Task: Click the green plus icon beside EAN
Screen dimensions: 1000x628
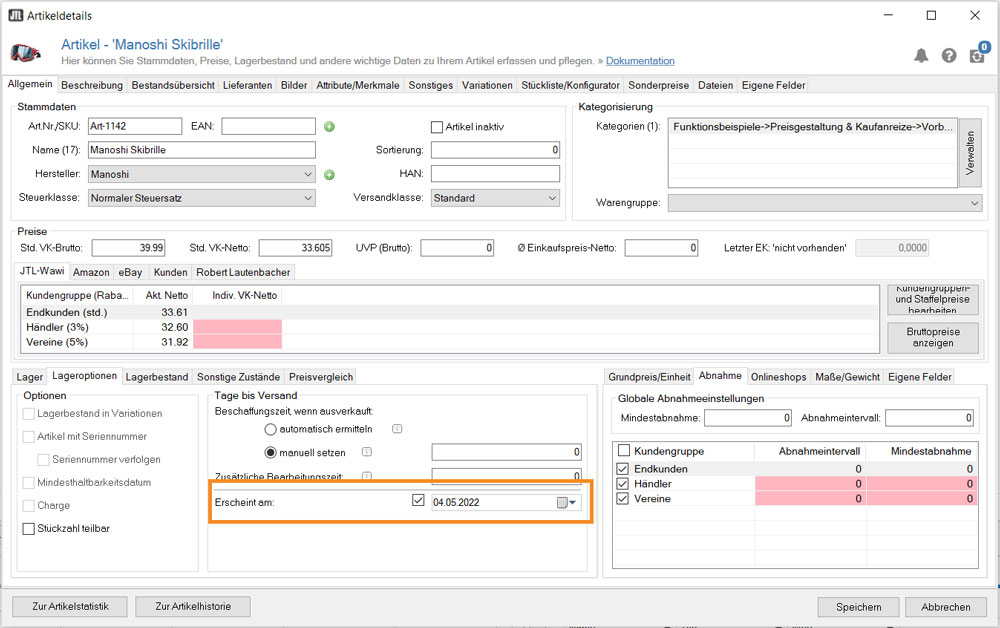Action: tap(329, 126)
